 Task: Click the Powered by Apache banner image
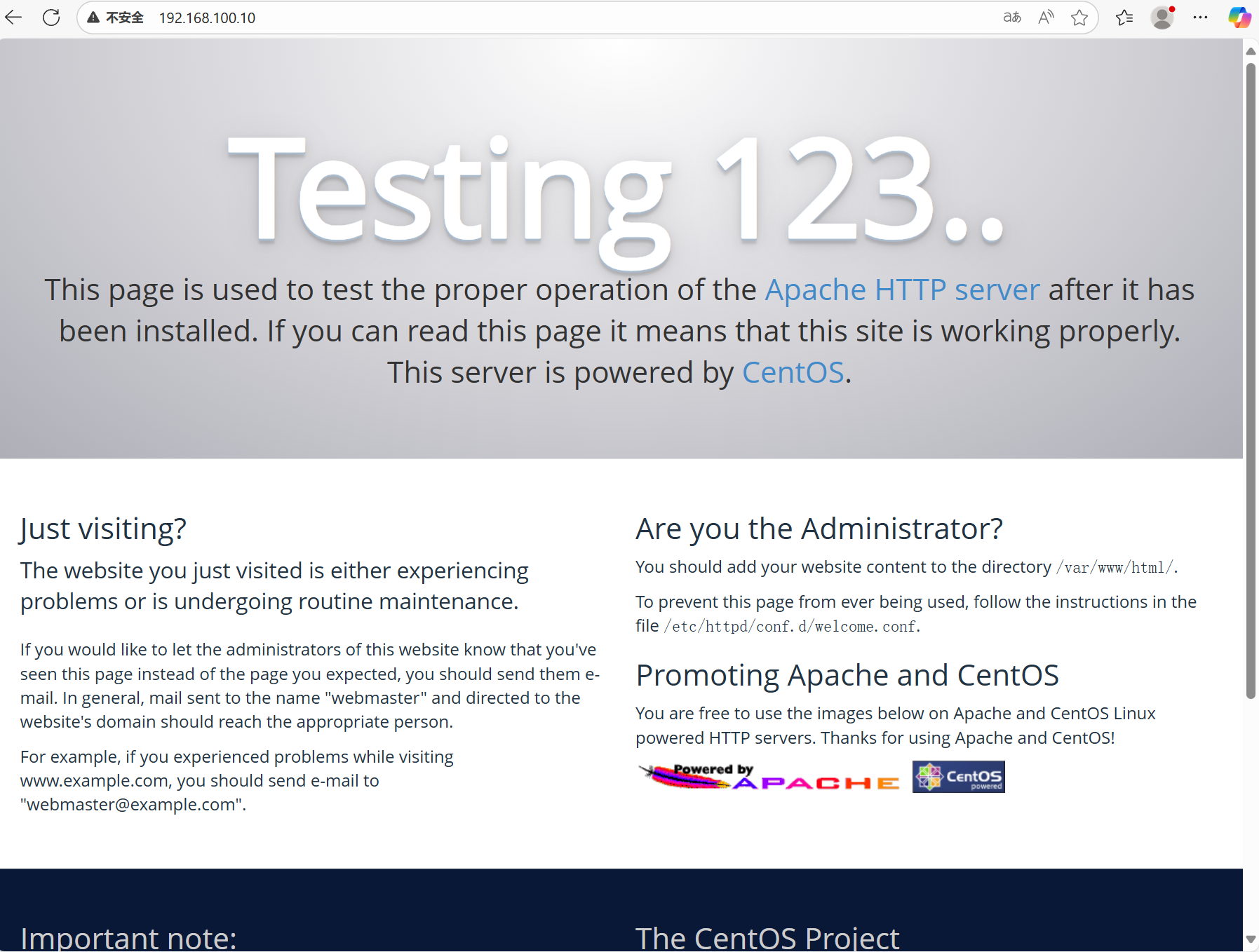click(x=769, y=777)
